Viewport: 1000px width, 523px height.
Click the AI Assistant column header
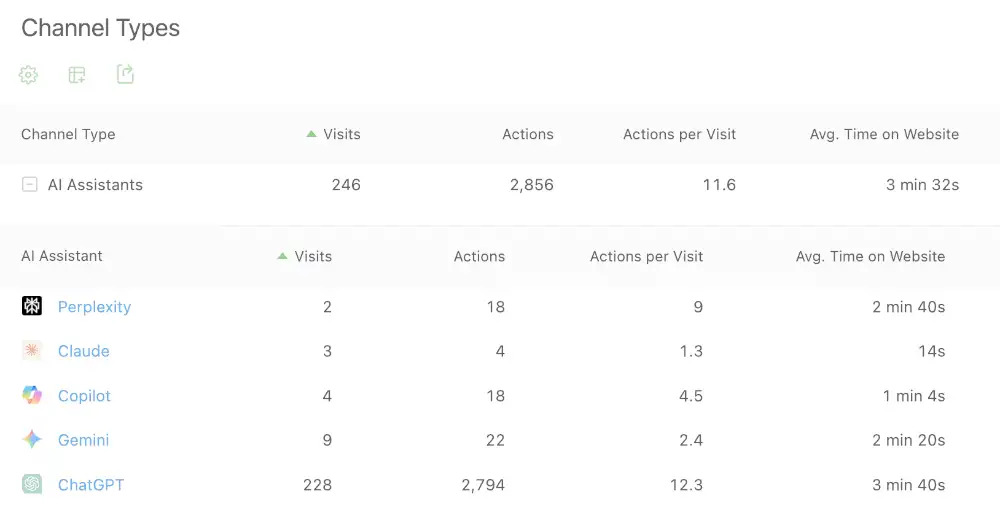pyautogui.click(x=62, y=256)
